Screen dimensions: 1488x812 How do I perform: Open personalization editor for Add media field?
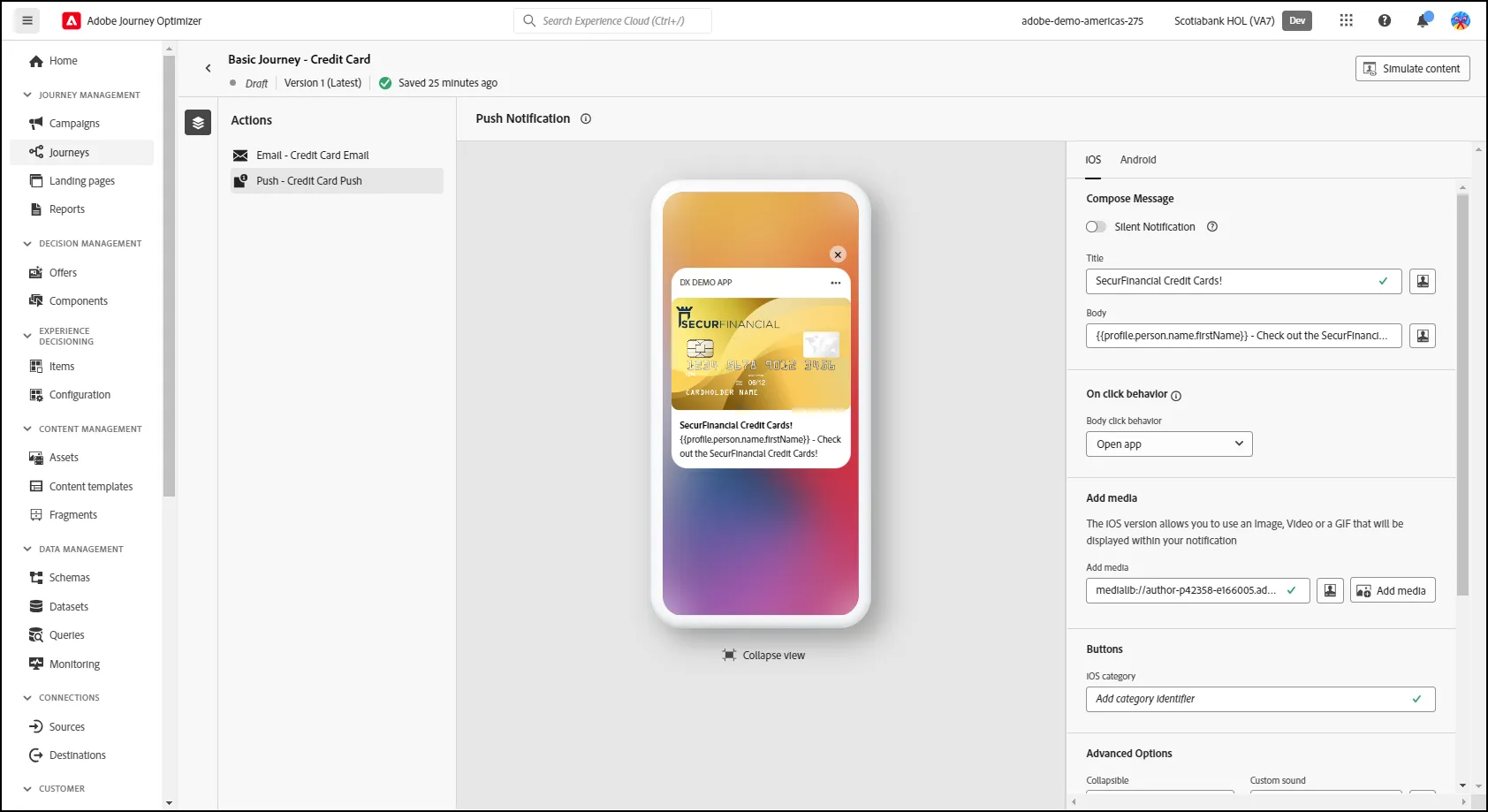[x=1330, y=590]
